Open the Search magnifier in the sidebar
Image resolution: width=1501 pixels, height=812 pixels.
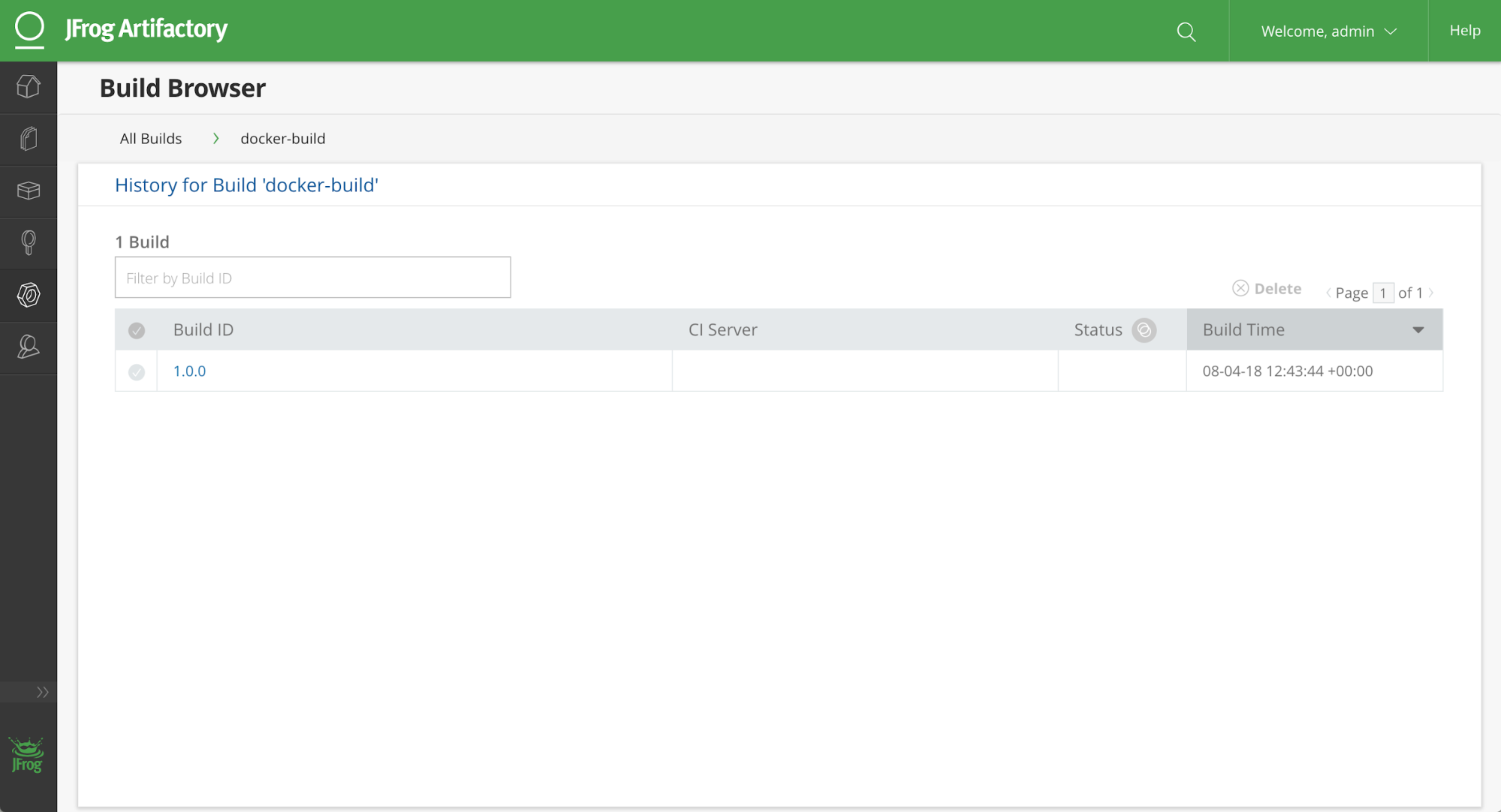(29, 242)
